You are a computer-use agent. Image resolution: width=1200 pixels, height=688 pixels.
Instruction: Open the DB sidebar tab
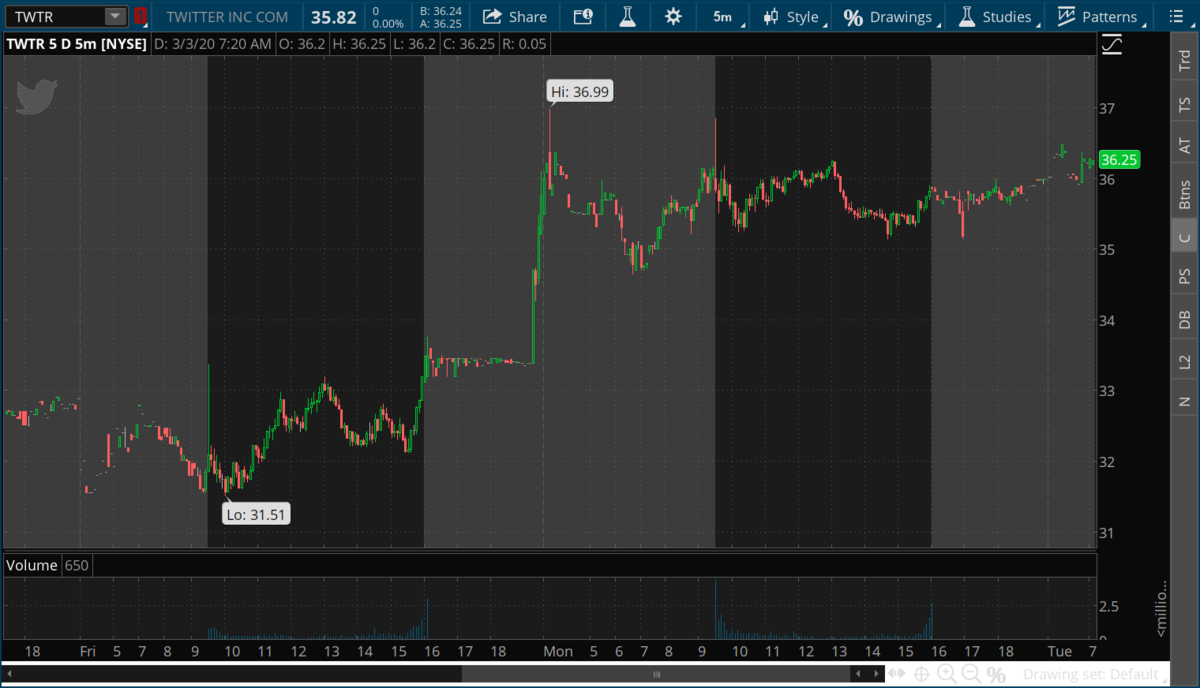point(1185,319)
